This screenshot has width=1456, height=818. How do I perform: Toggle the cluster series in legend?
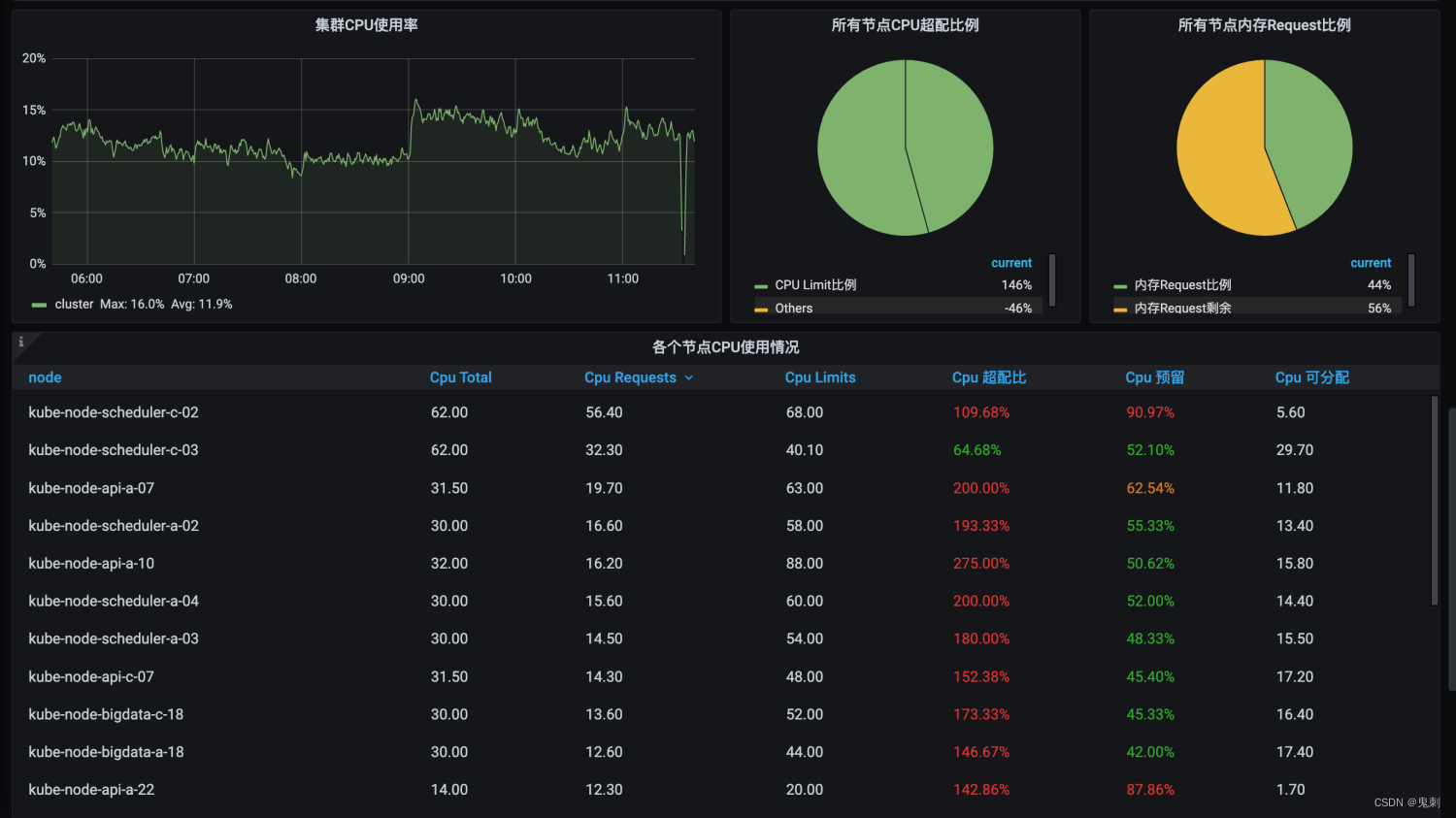coord(74,304)
